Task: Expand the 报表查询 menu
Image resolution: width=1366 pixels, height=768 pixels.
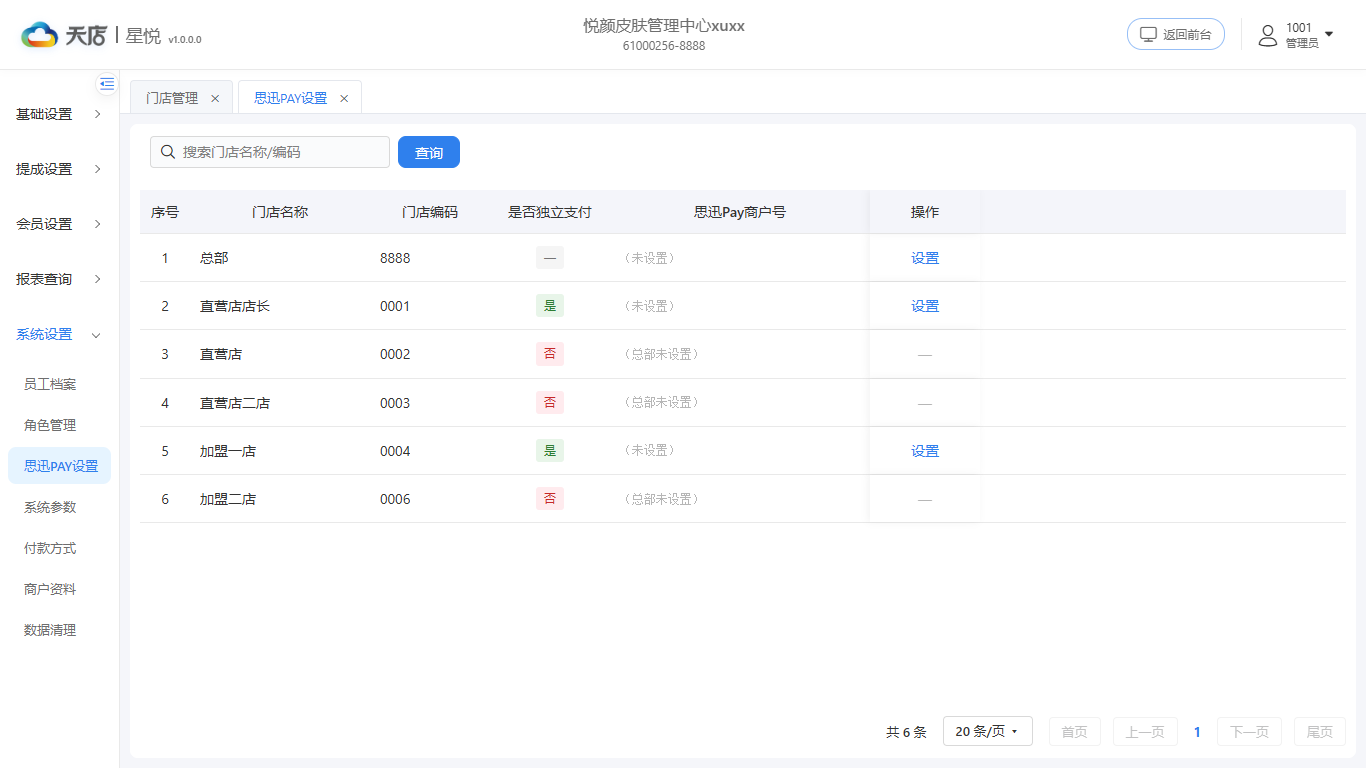Action: tap(59, 279)
